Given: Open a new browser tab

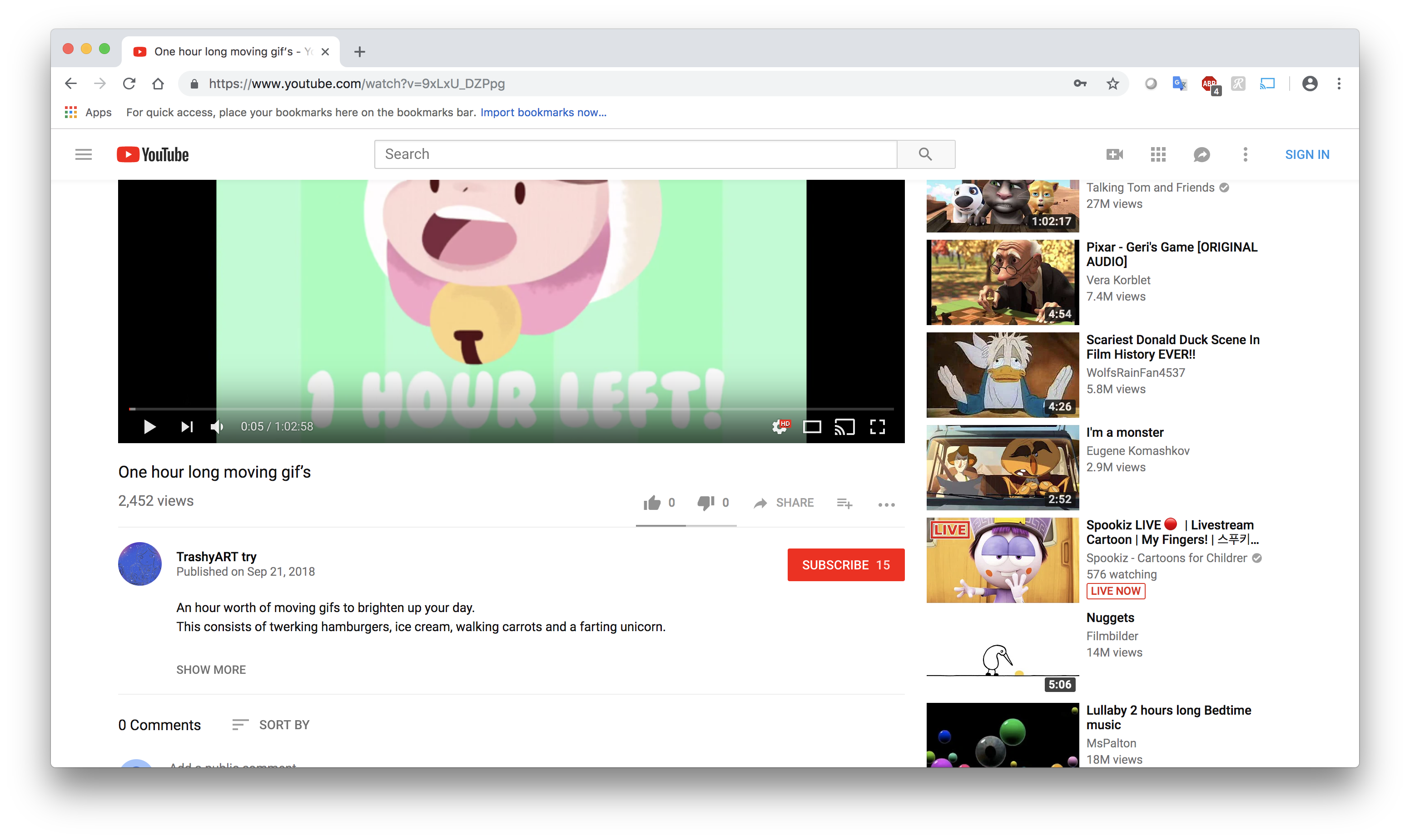Looking at the screenshot, I should click(360, 52).
